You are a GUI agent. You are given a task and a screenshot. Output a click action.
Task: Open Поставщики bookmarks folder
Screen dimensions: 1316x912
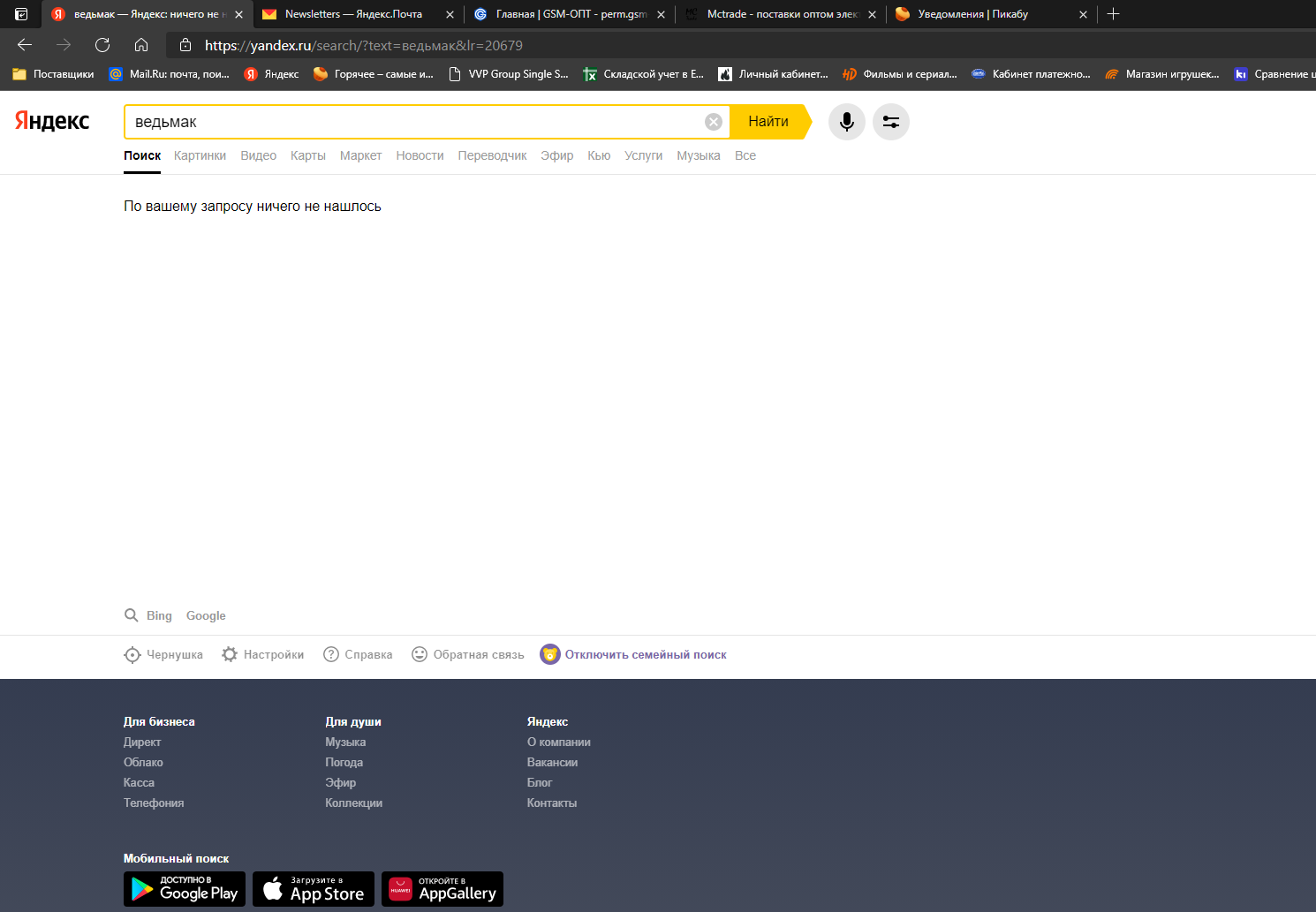pos(53,74)
